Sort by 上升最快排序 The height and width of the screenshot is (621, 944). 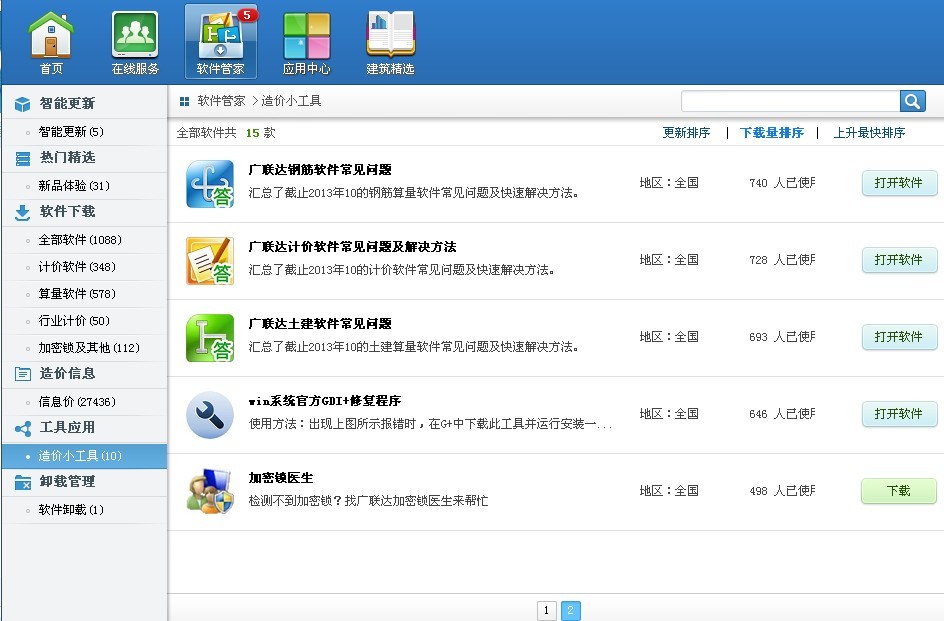(x=869, y=133)
